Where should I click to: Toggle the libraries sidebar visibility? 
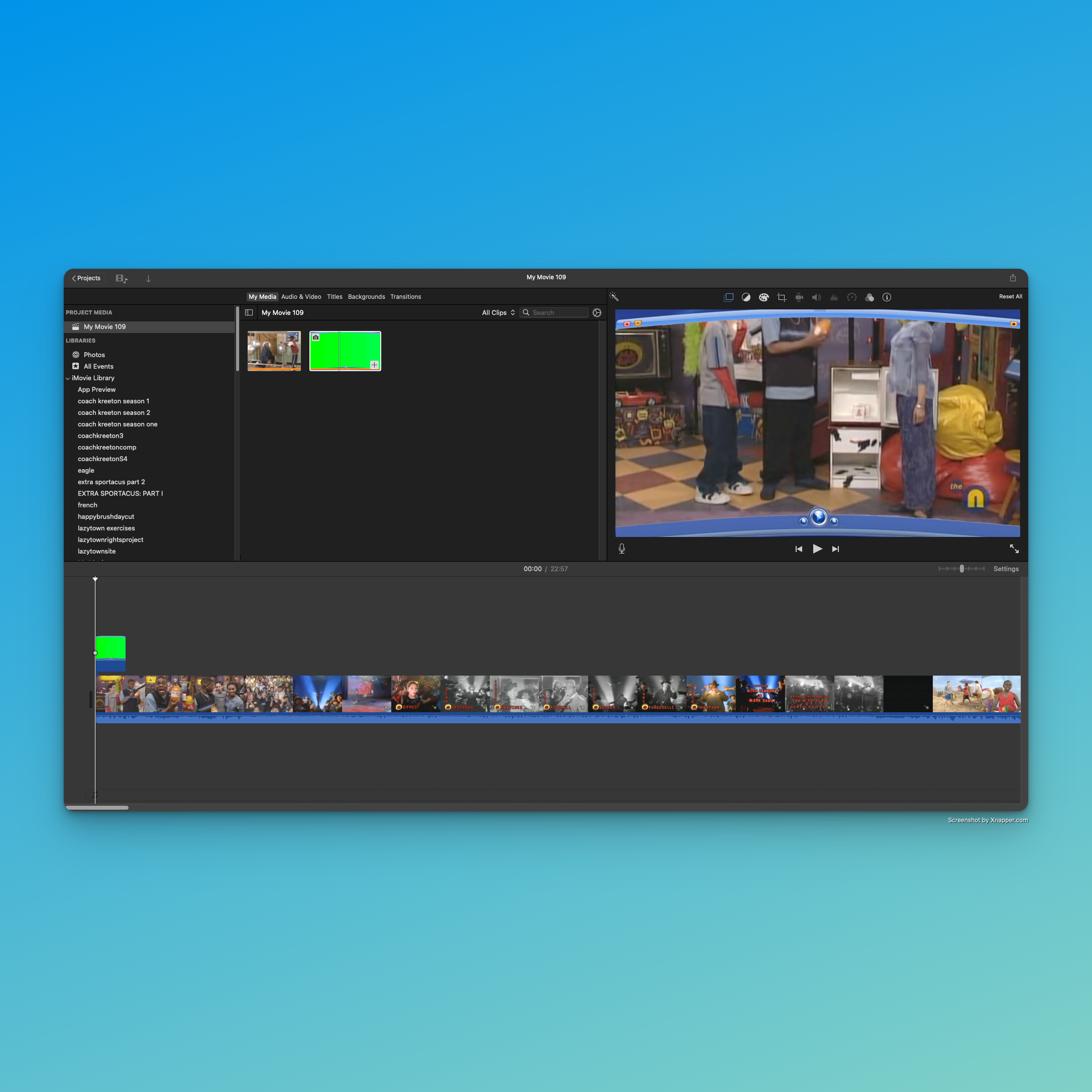(249, 312)
